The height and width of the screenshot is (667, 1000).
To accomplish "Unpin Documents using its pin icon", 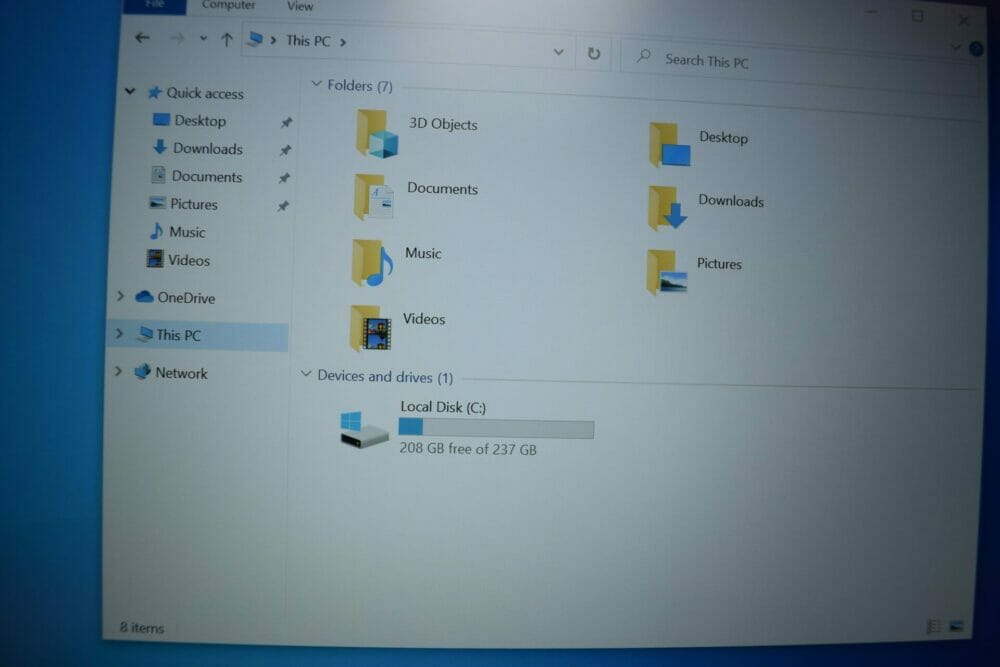I will pyautogui.click(x=284, y=178).
